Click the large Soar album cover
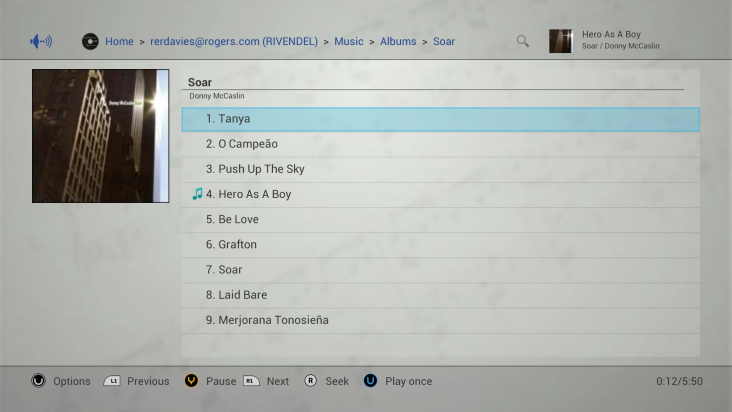Image resolution: width=732 pixels, height=412 pixels. (100, 136)
